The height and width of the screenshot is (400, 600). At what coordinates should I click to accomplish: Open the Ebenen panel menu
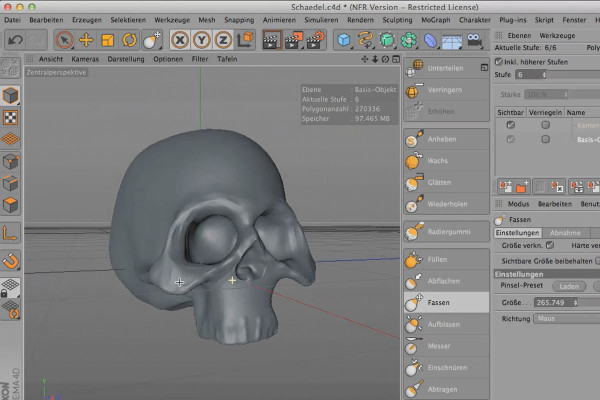tap(519, 36)
